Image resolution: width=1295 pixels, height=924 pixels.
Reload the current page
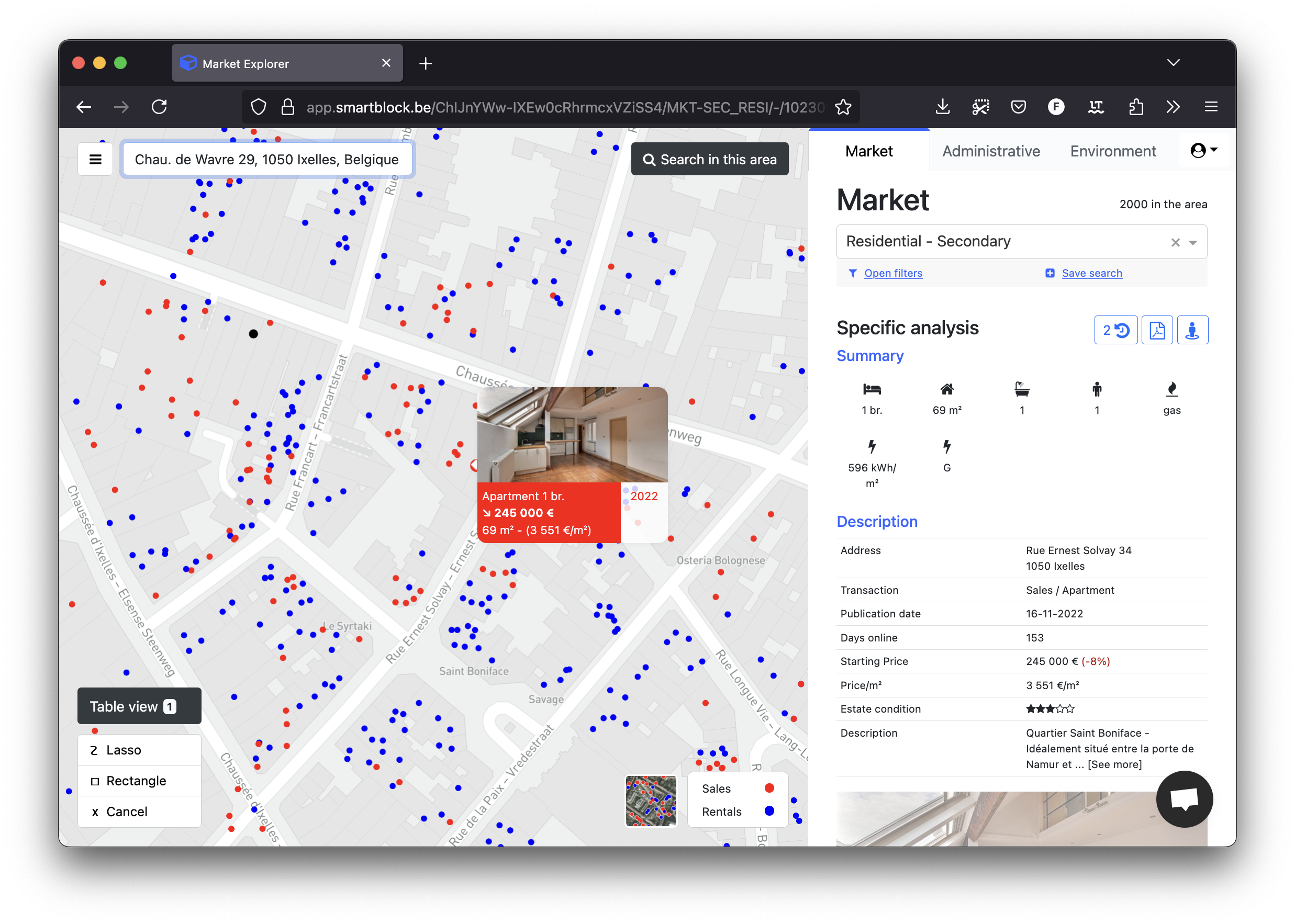coord(159,107)
